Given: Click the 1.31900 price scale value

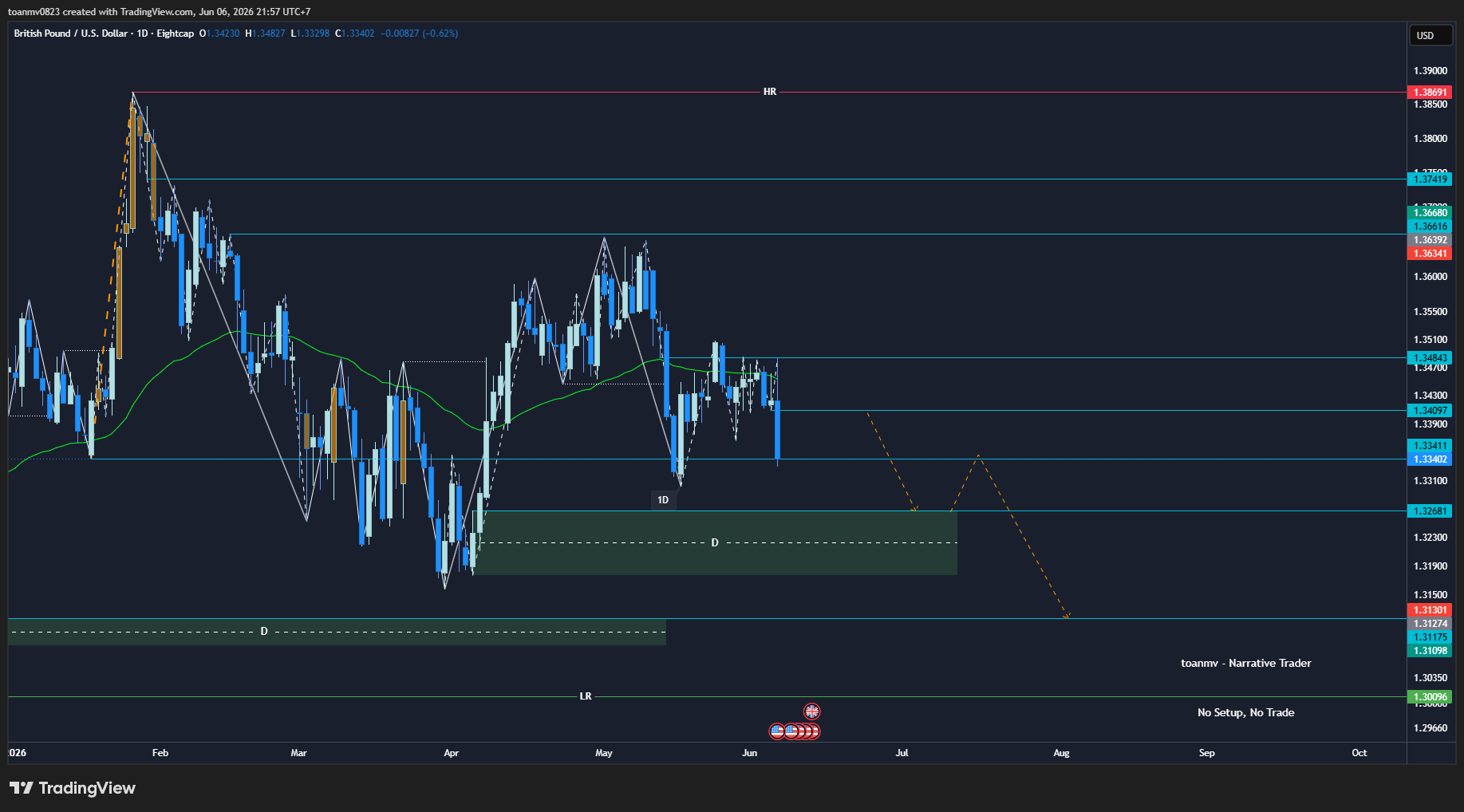Looking at the screenshot, I should coord(1430,566).
